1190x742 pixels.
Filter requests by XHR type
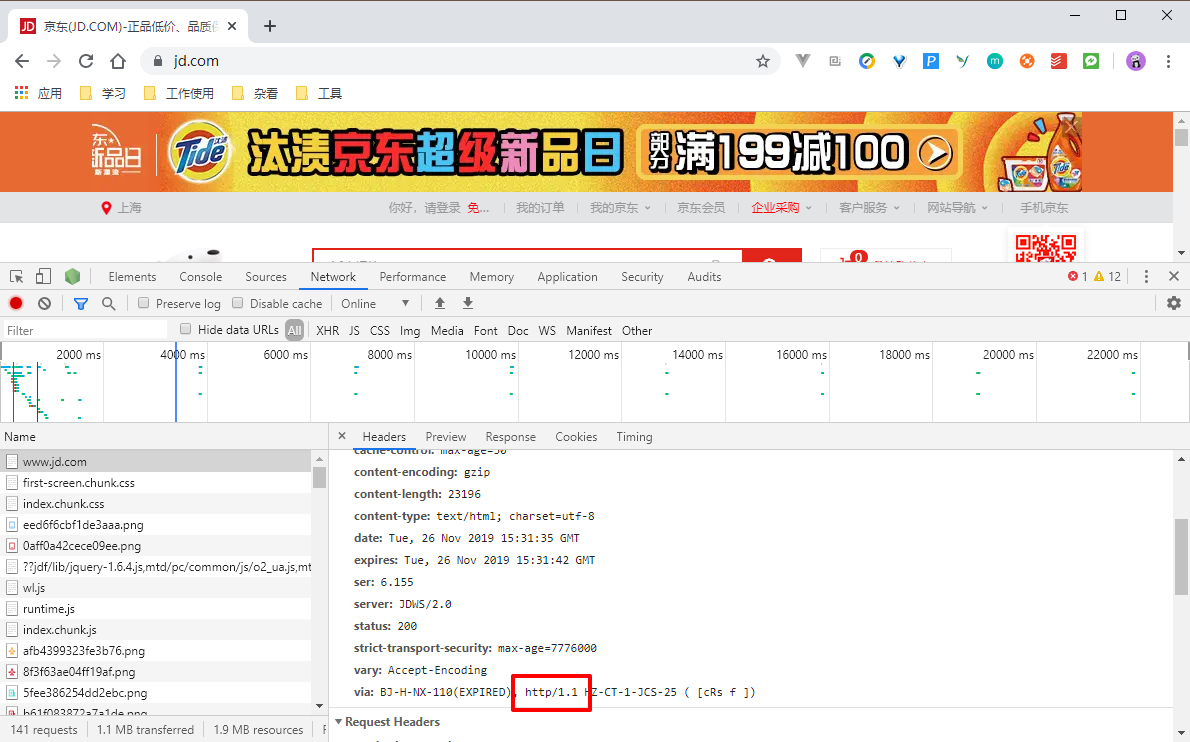(x=327, y=331)
